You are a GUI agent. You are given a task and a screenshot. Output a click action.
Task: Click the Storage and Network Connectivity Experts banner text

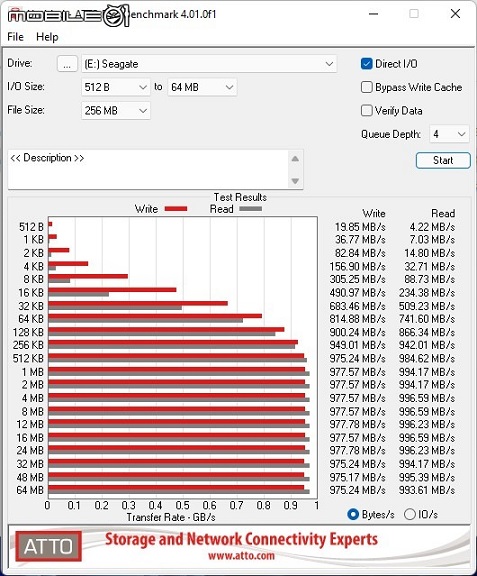point(241,539)
